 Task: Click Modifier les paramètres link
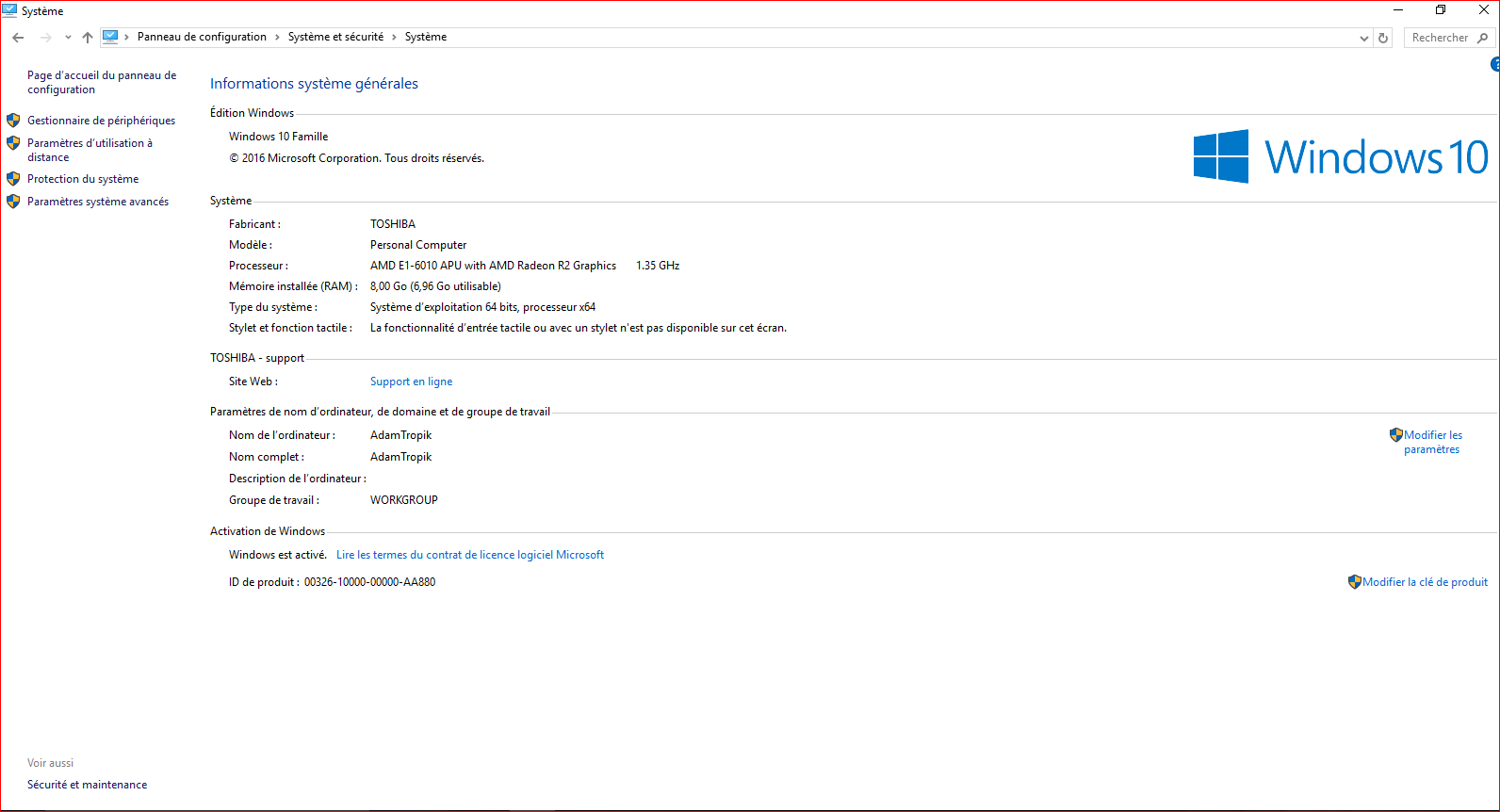click(x=1433, y=442)
